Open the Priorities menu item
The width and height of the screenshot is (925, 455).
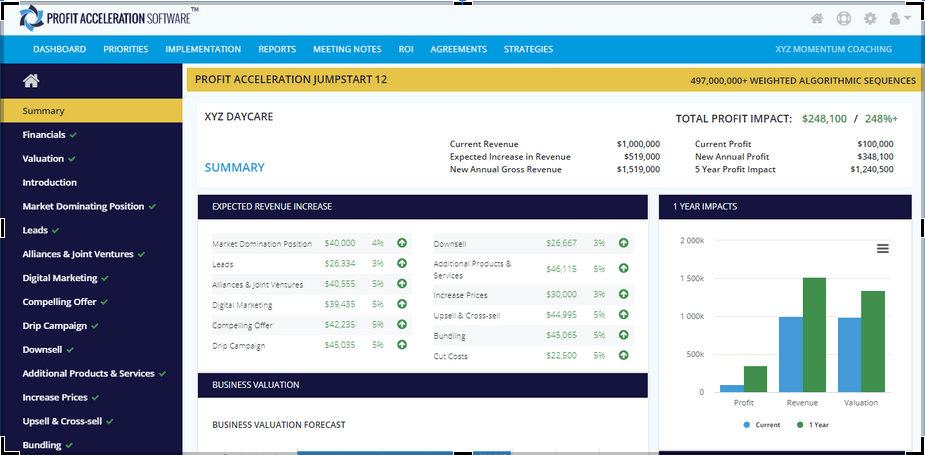tap(126, 50)
